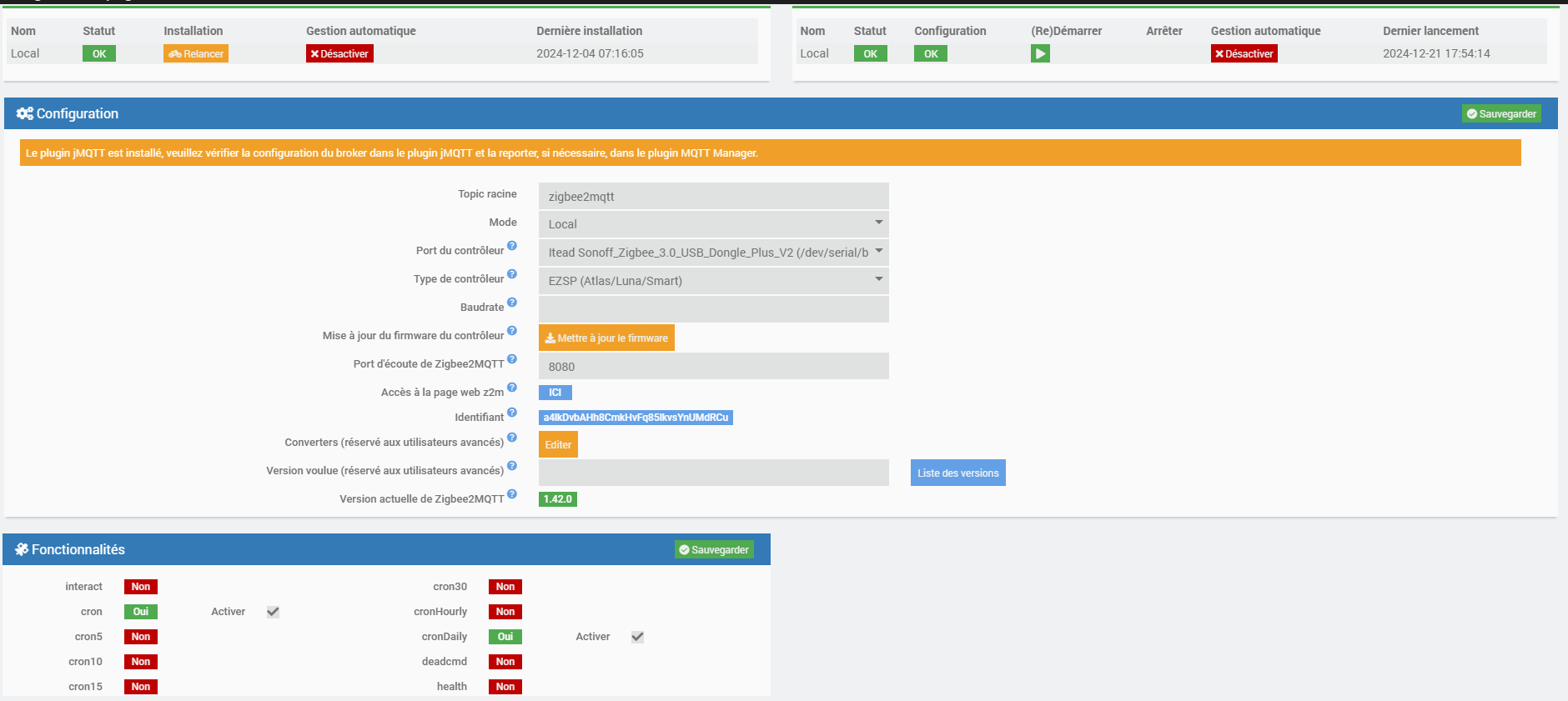Click the Non badge for cron5
This screenshot has height=701, width=1568.
[x=141, y=637]
